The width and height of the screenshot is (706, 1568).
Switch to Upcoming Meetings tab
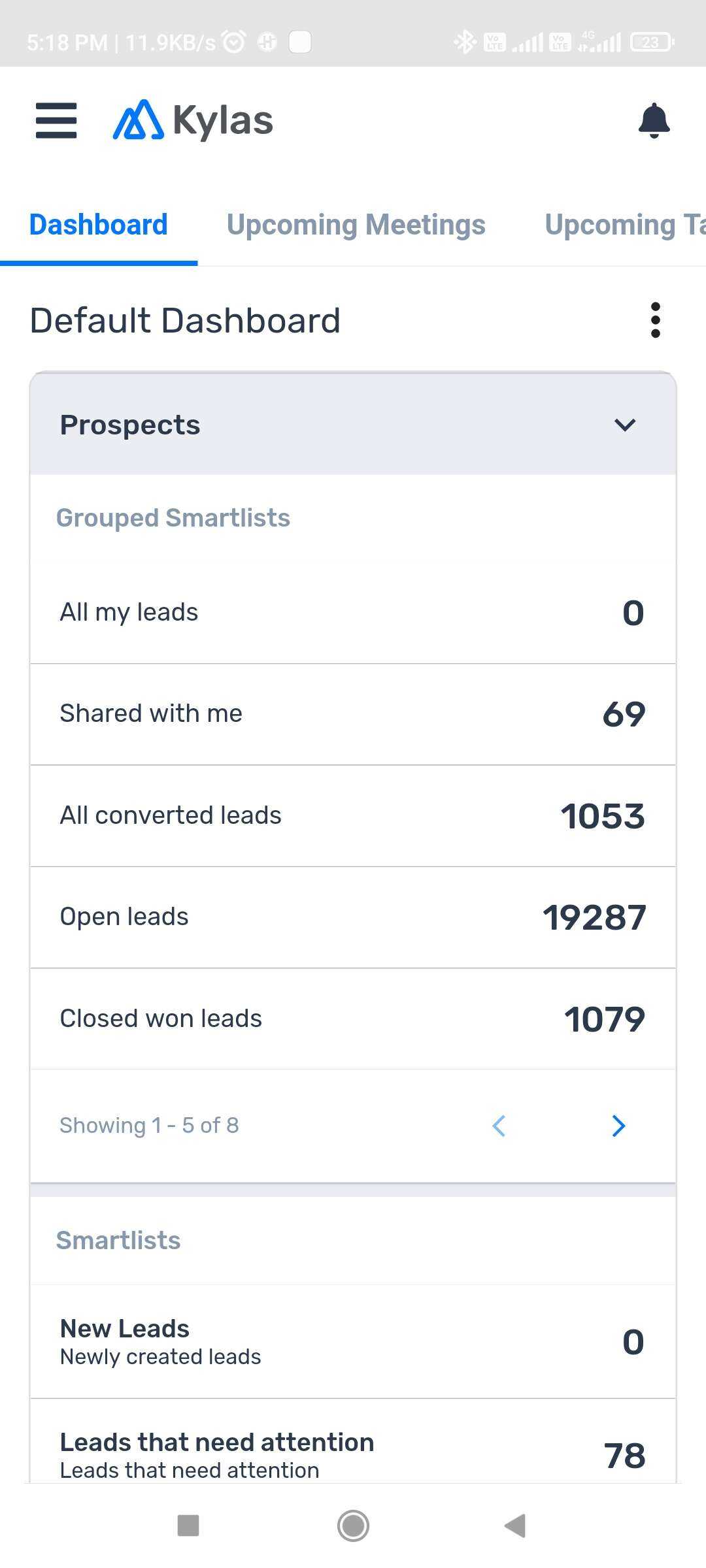(356, 225)
